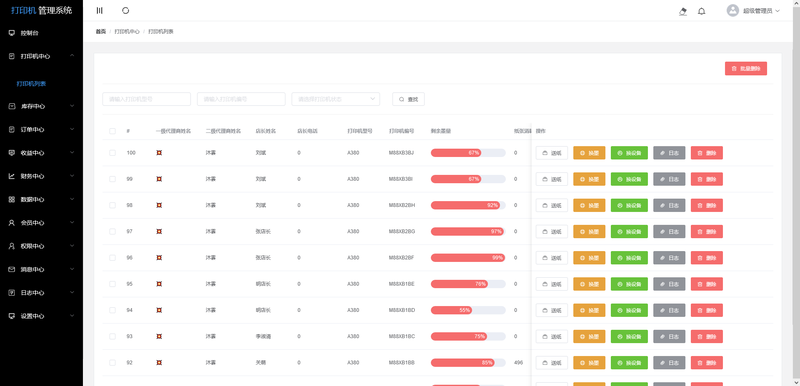800x386 pixels.
Task: Check the checkbox for row 94
Action: pos(112,310)
